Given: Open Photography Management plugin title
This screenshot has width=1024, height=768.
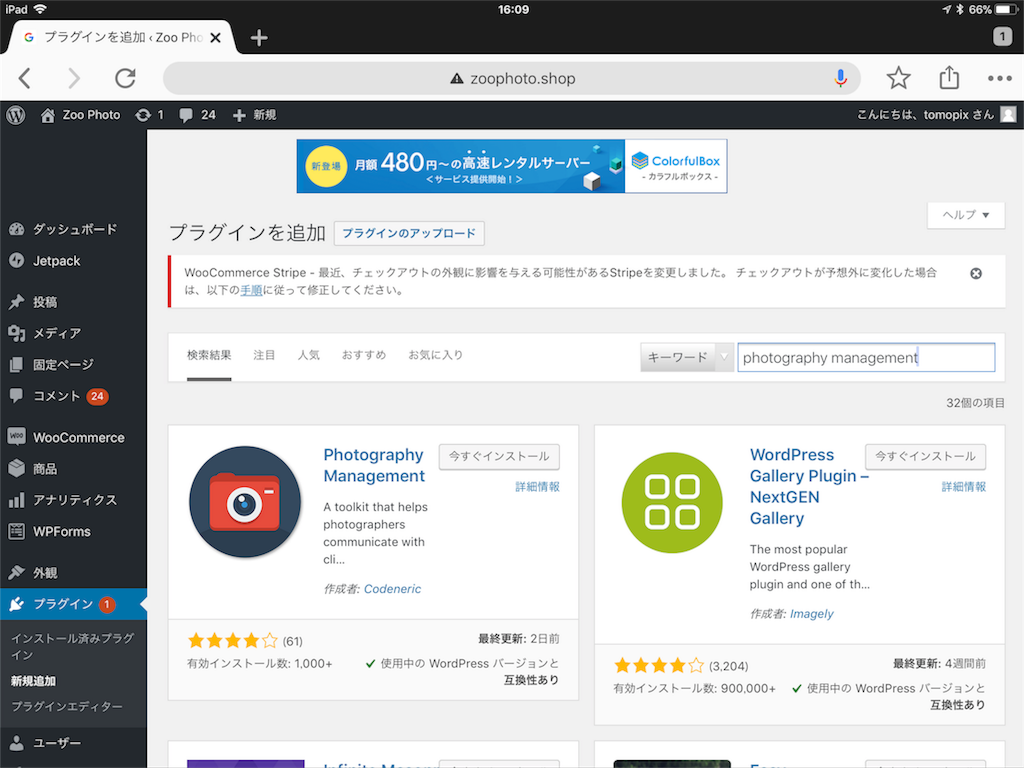Looking at the screenshot, I should (374, 465).
